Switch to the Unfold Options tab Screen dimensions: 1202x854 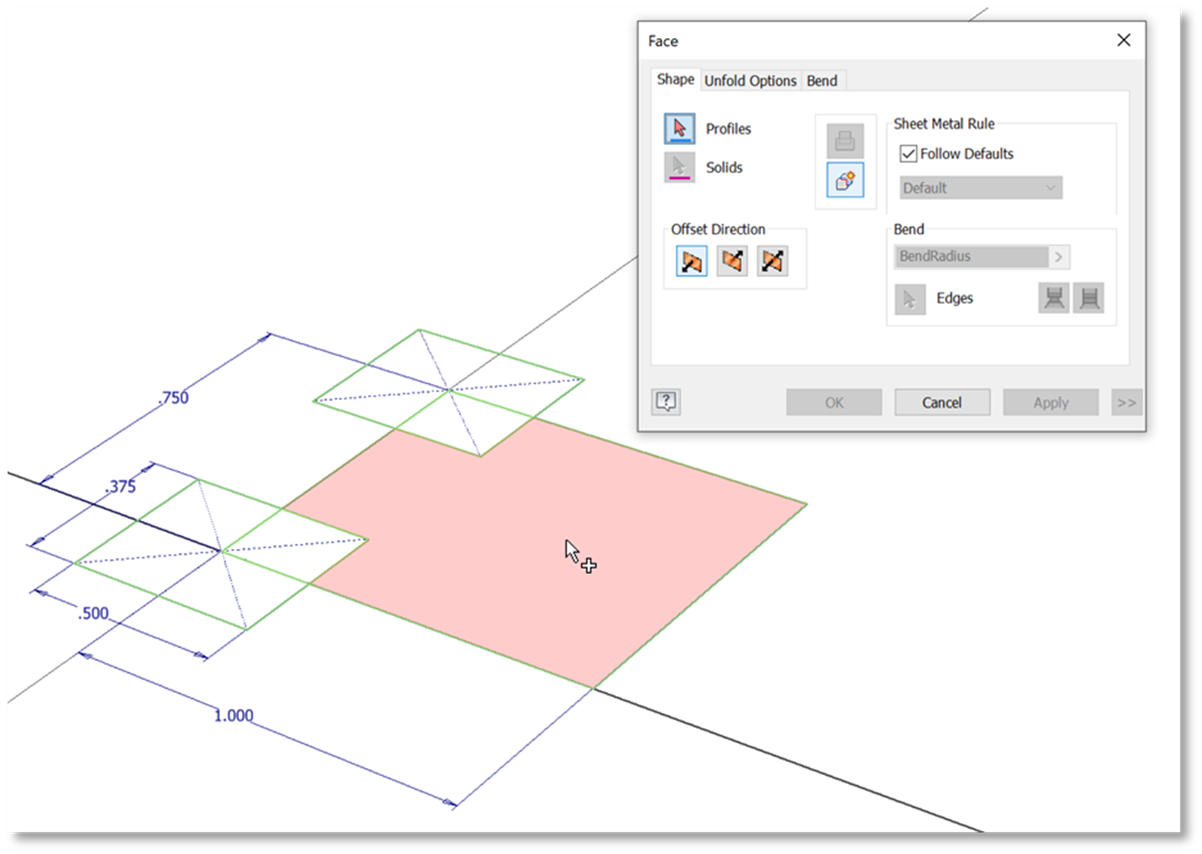(x=750, y=80)
